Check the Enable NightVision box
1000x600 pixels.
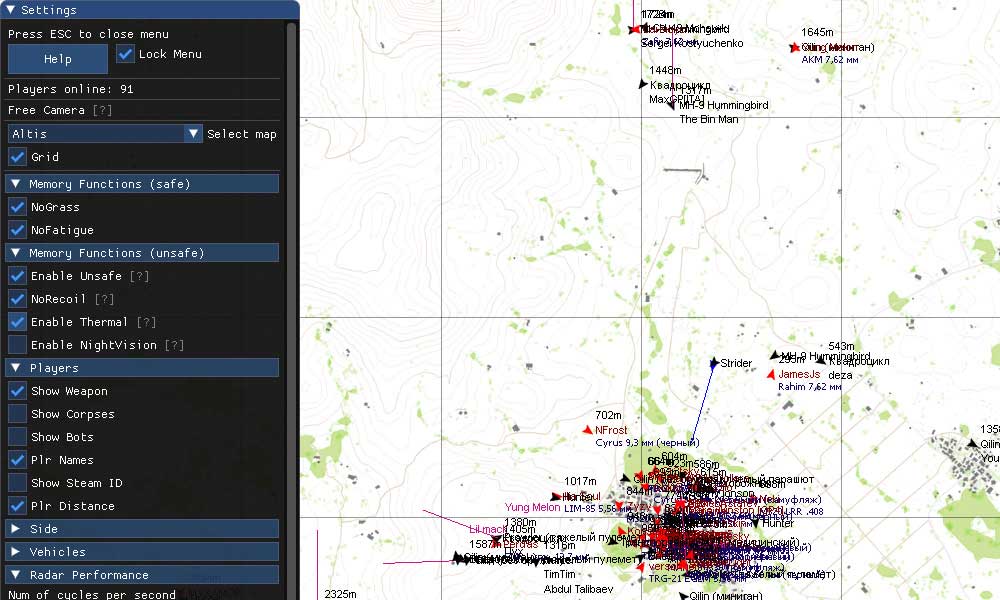[17, 345]
